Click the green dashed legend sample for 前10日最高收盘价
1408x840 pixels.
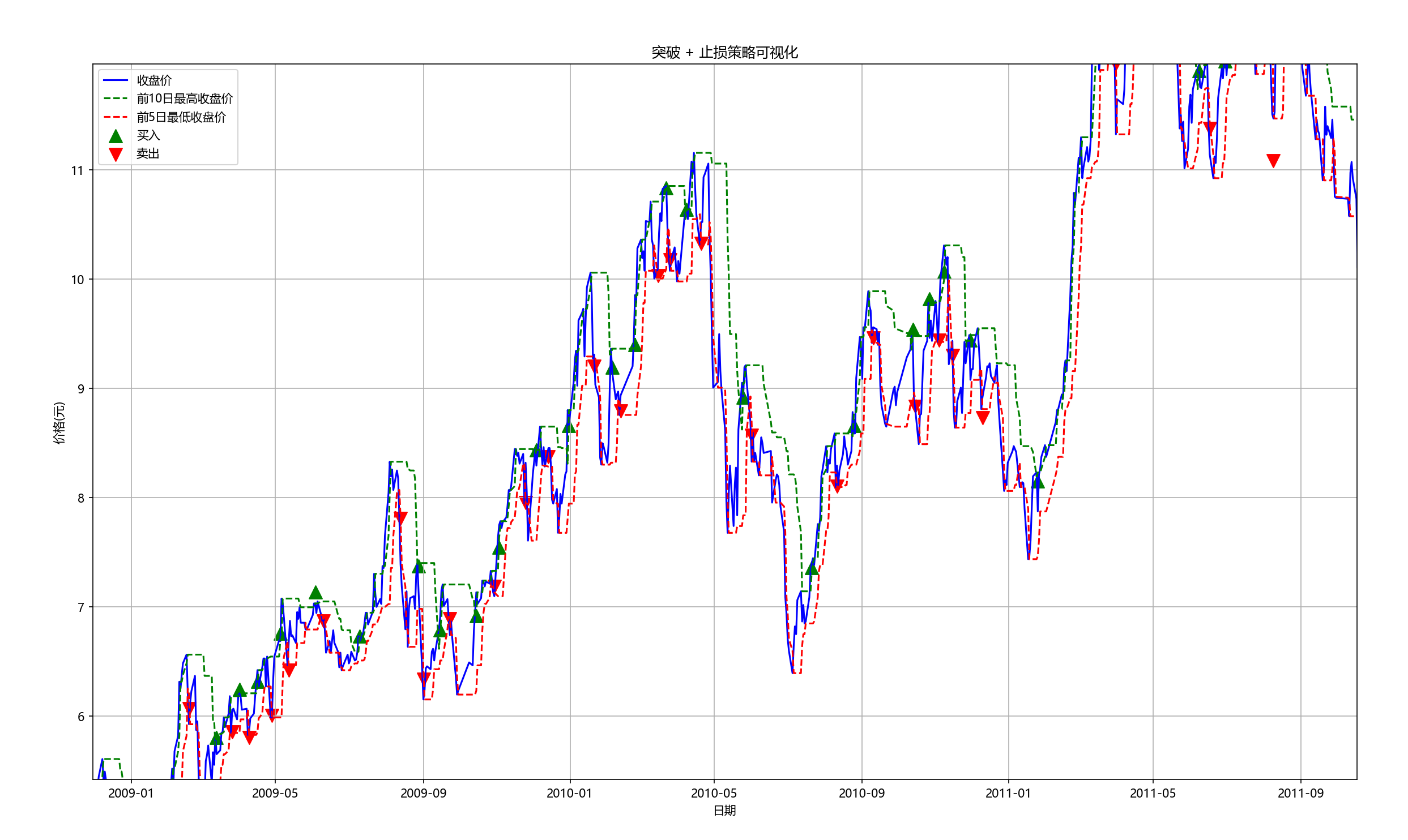pos(116,98)
